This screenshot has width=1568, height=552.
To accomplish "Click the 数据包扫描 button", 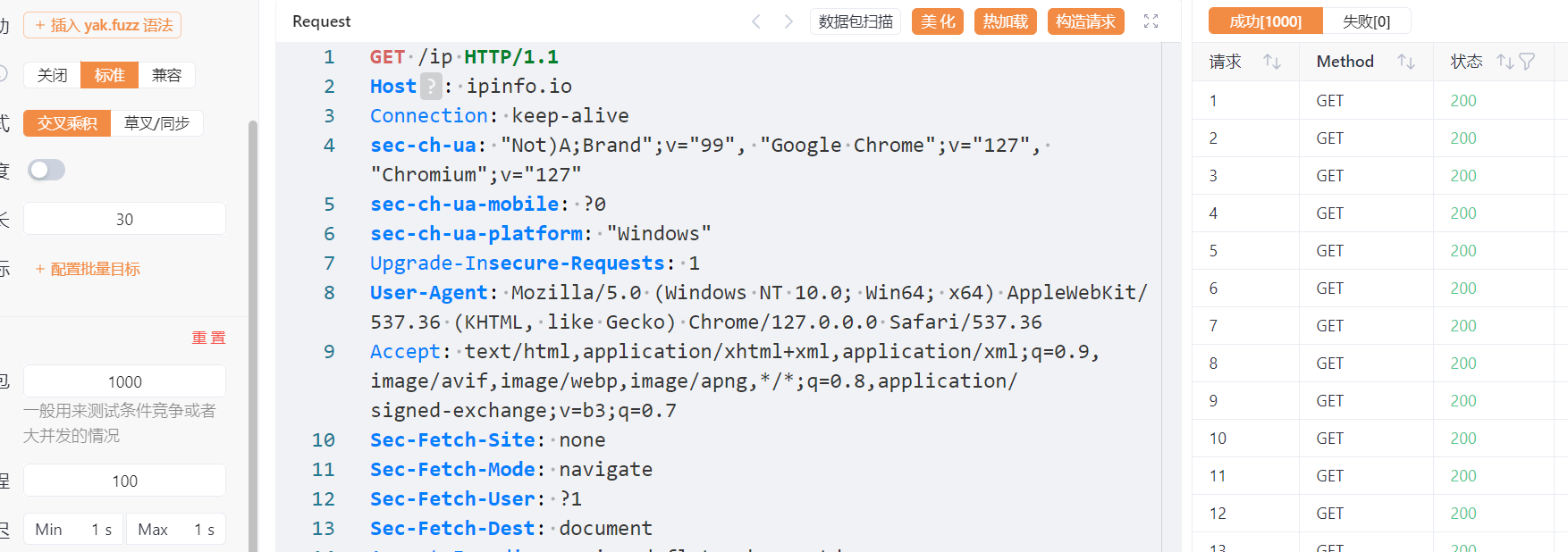I will pos(856,21).
